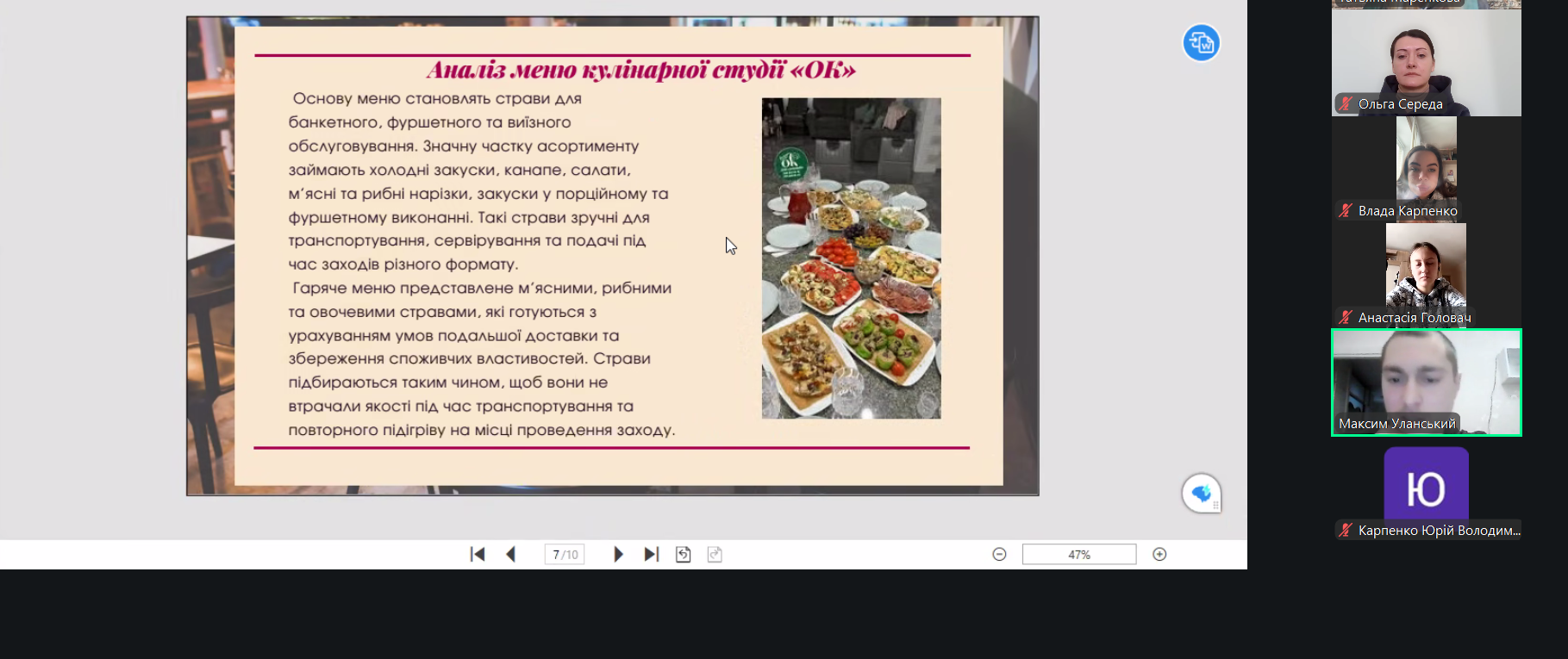Click the page number field showing 7/10
This screenshot has width=1568, height=659.
pos(565,555)
